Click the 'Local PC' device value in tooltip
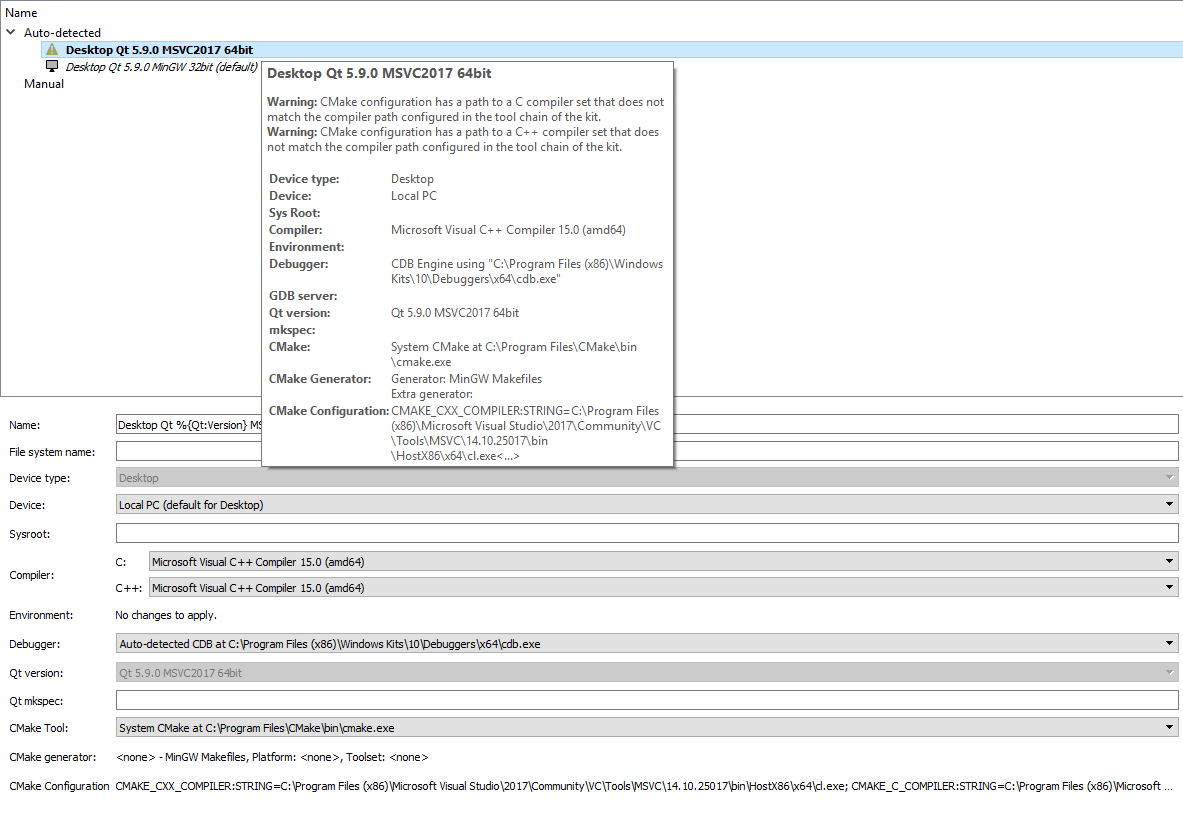Viewport: 1183px width, 818px height. pyautogui.click(x=413, y=195)
